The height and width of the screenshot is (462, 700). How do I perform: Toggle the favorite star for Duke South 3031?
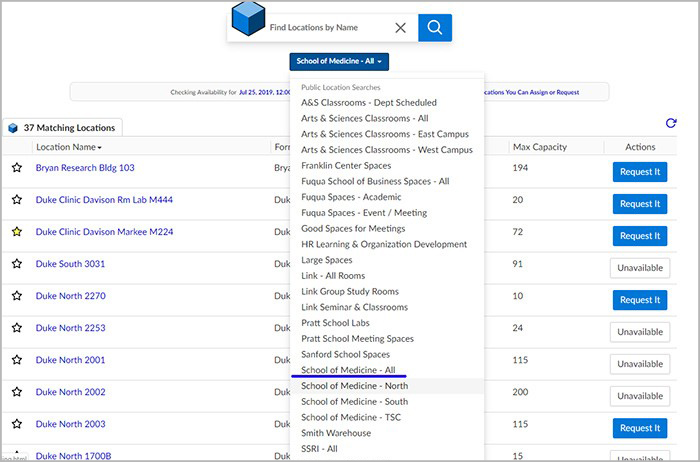coord(17,264)
